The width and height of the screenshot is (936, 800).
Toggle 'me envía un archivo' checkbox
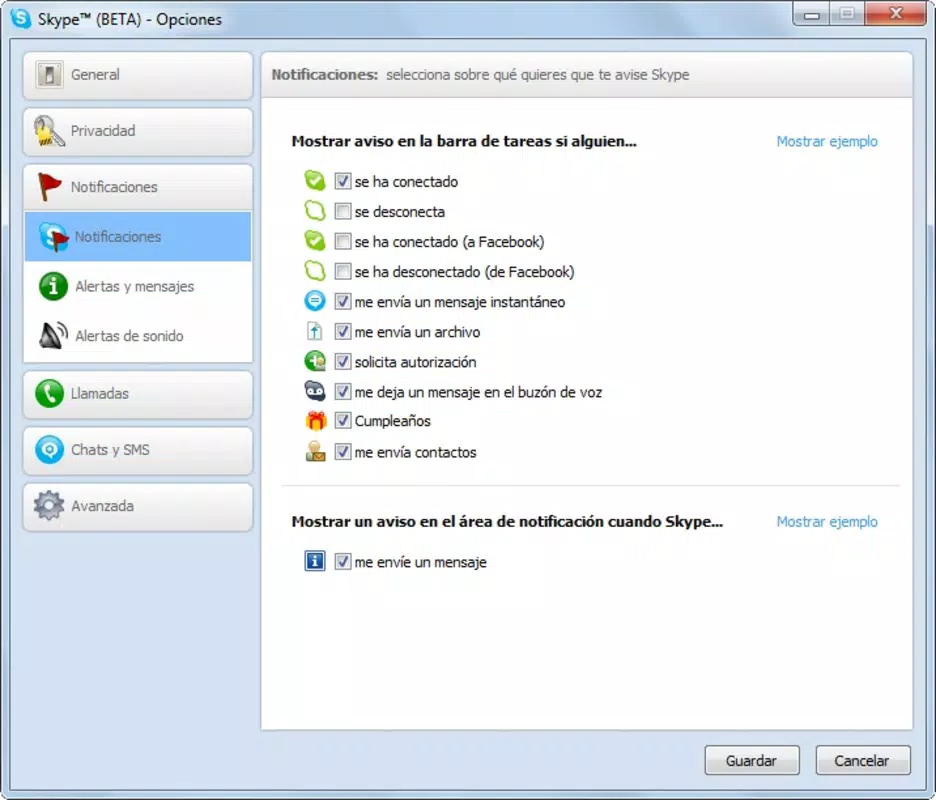coord(343,331)
